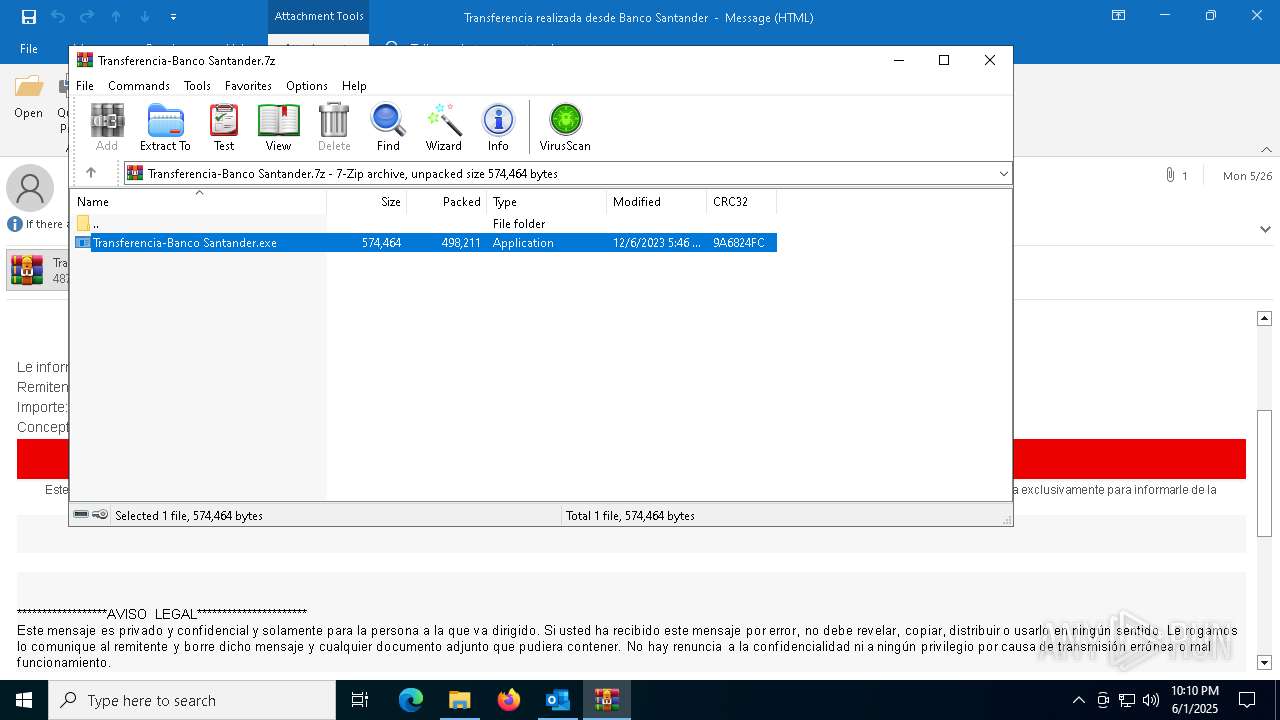Launch Microsoft Edge from taskbar
Image resolution: width=1280 pixels, height=720 pixels.
[x=411, y=700]
